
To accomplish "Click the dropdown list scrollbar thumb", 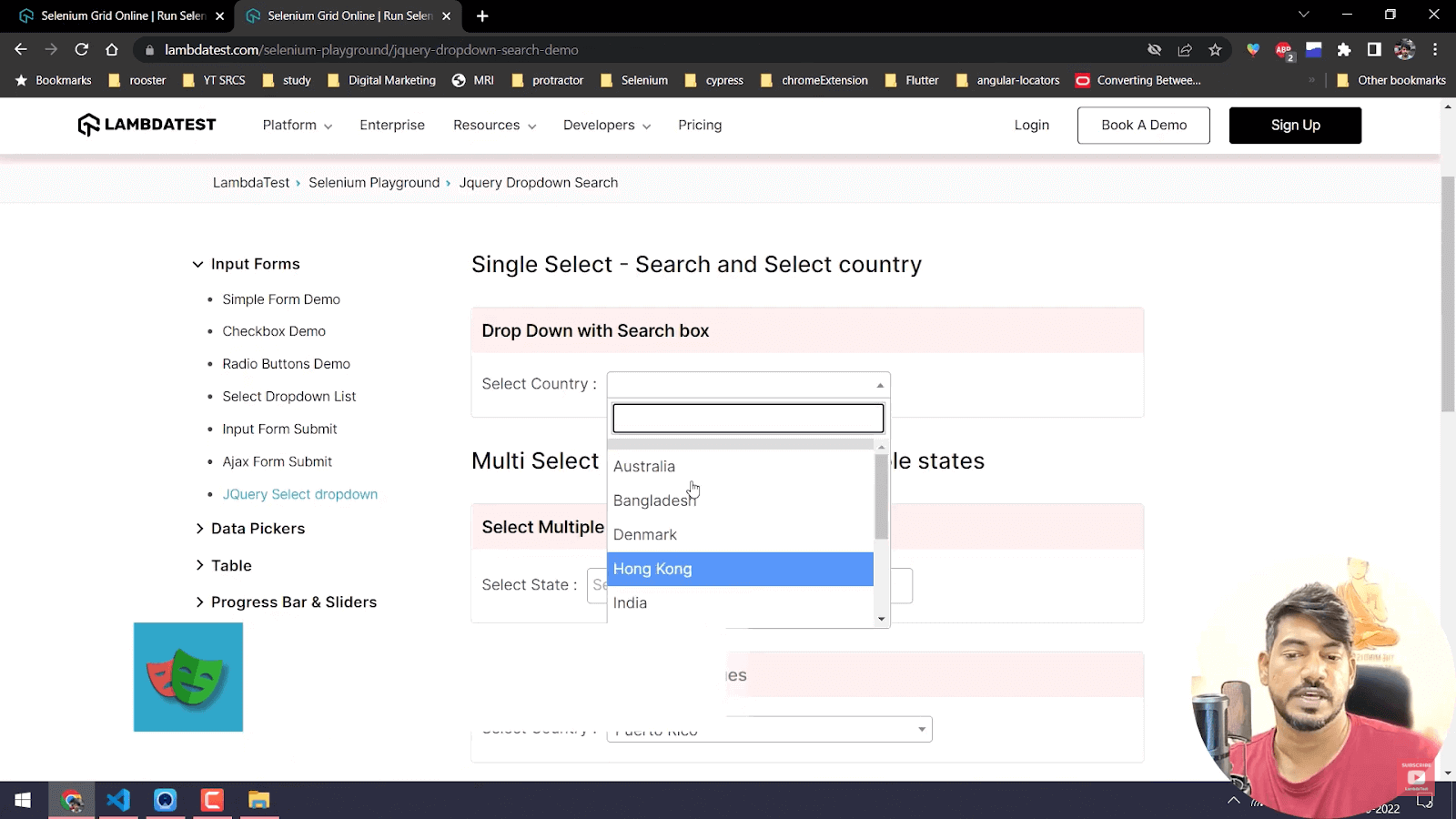I will click(x=881, y=496).
